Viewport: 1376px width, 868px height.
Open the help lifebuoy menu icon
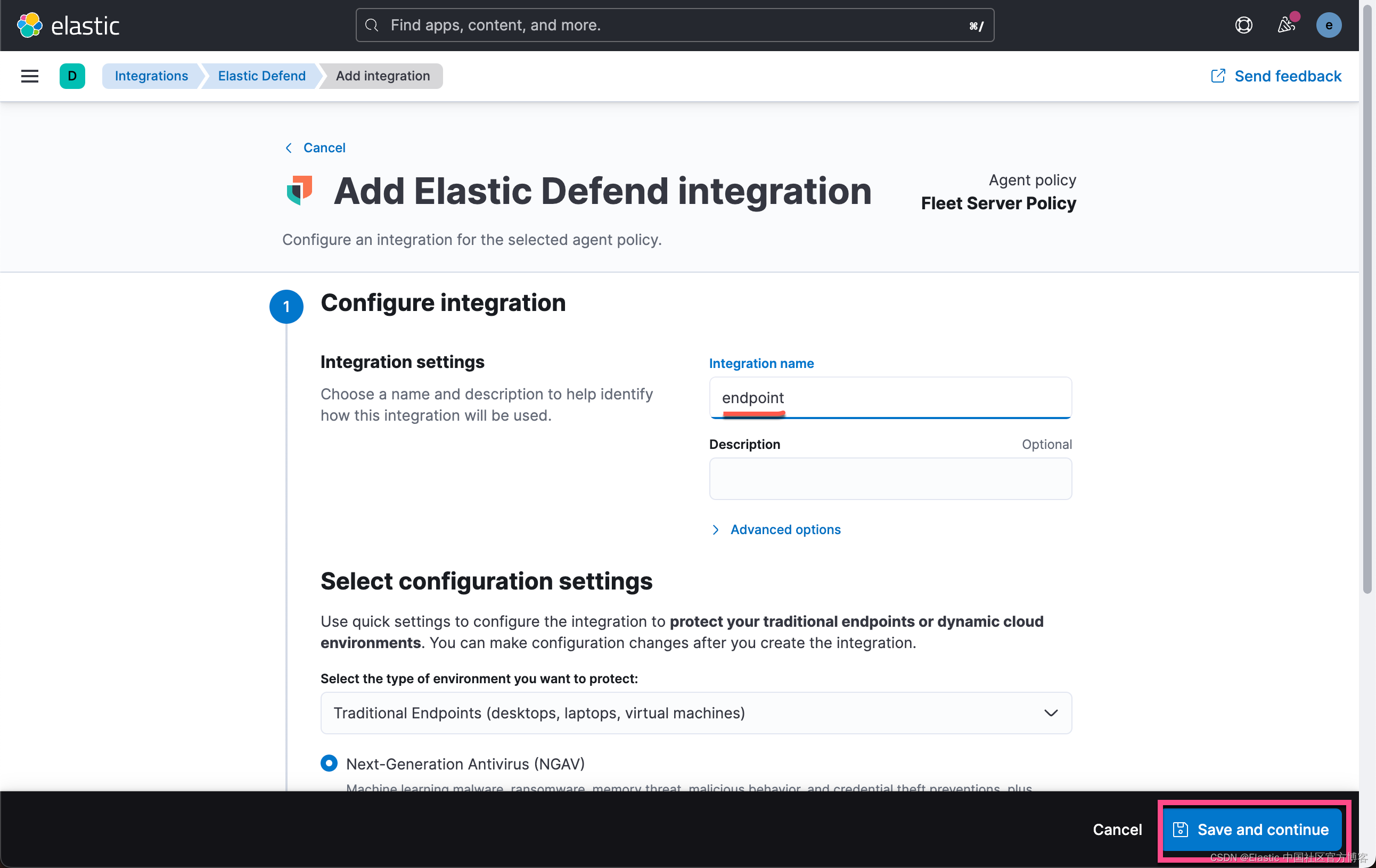point(1243,25)
